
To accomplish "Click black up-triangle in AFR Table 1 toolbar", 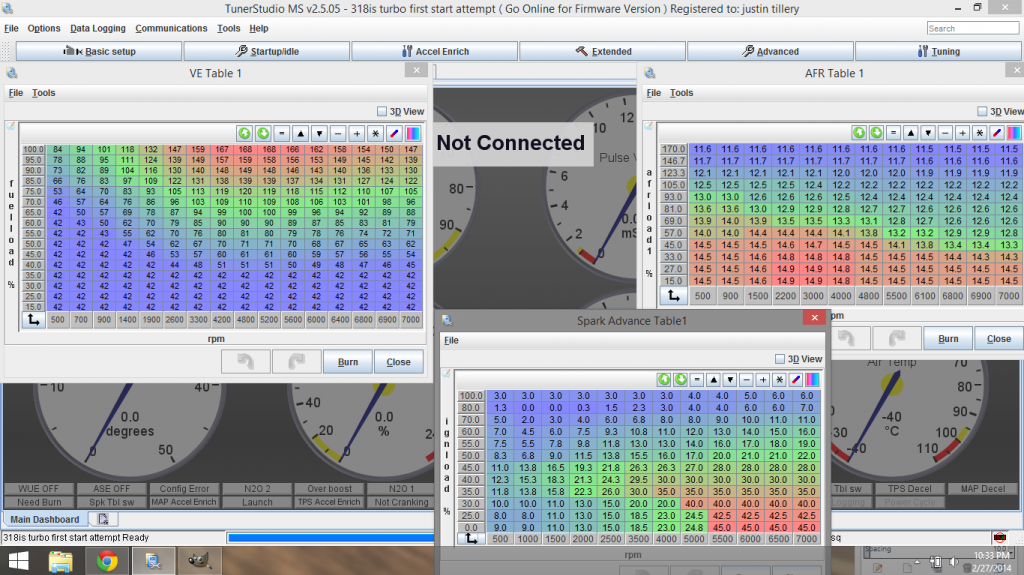I will click(910, 133).
